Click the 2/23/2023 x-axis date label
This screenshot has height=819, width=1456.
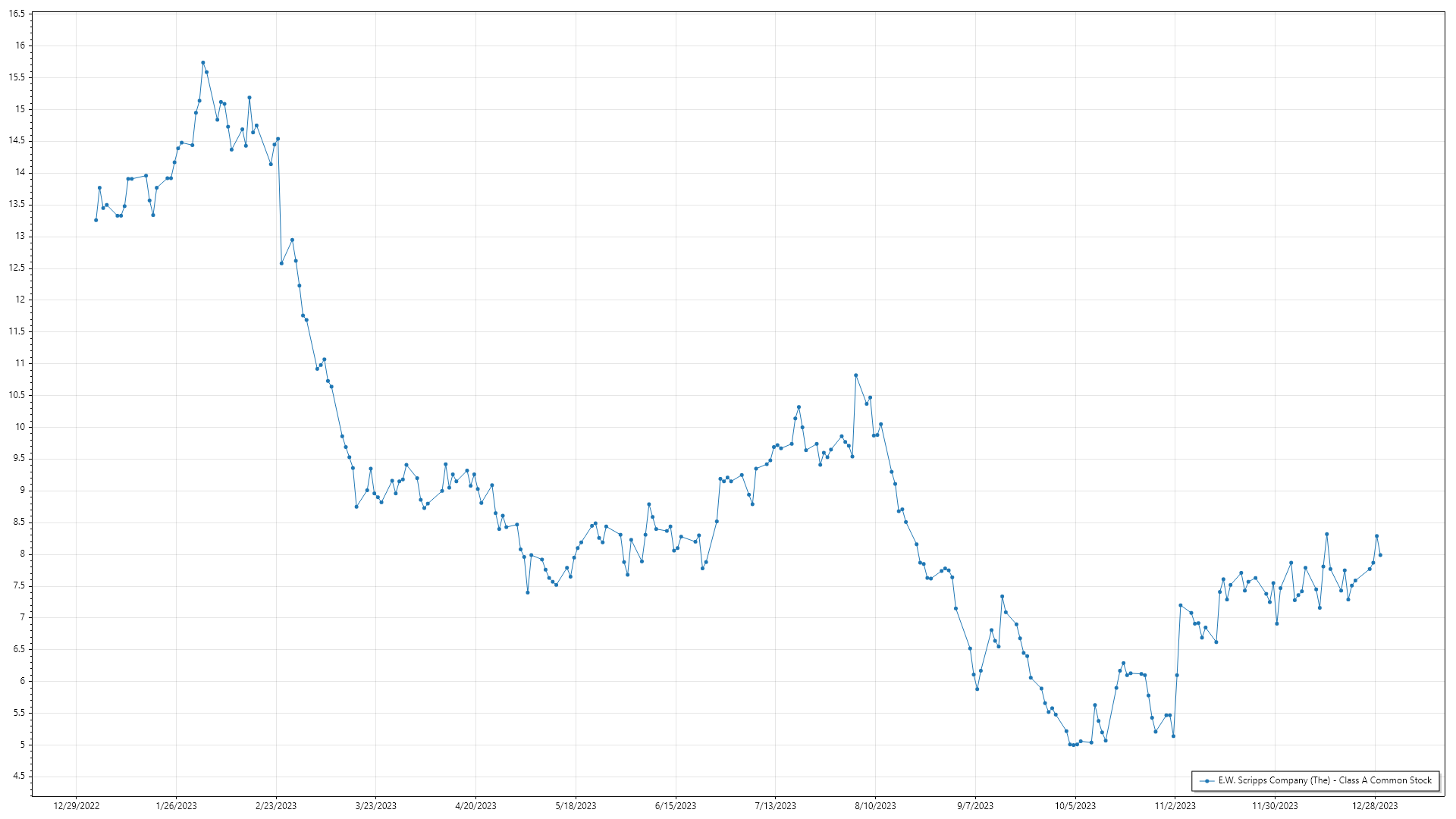pos(276,806)
